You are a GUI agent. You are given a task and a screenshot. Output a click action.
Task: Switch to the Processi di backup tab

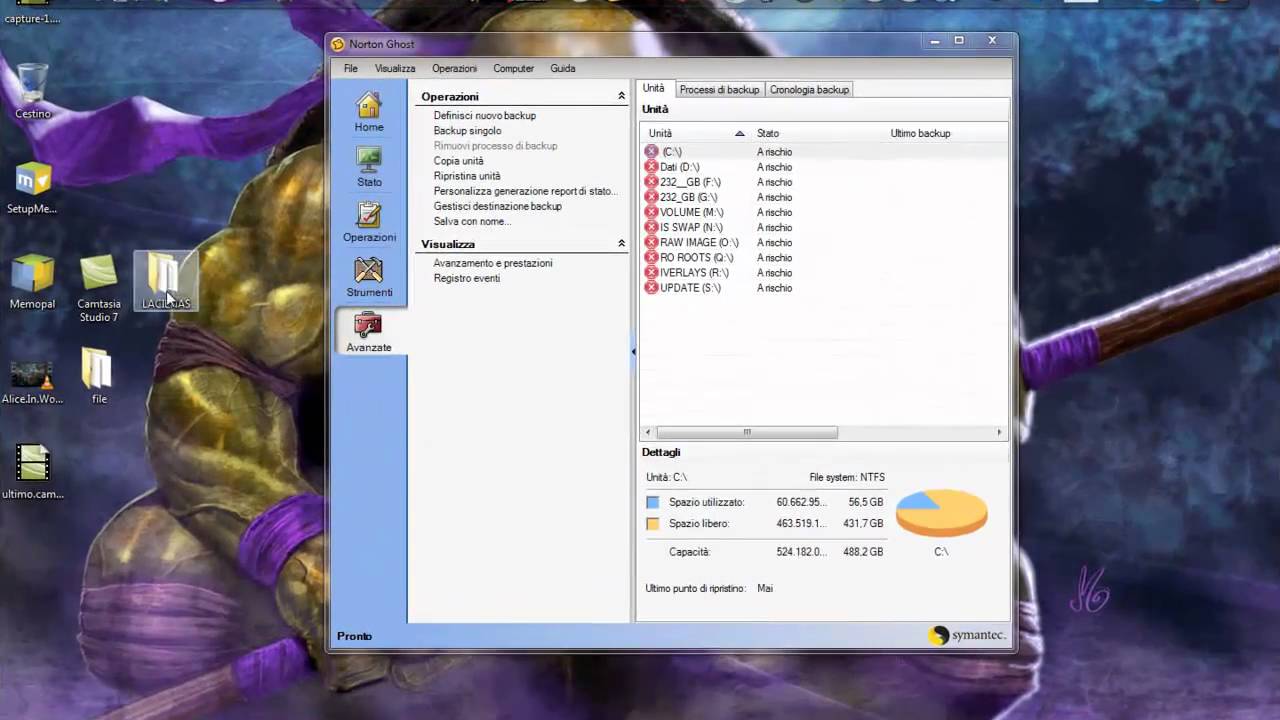point(719,90)
